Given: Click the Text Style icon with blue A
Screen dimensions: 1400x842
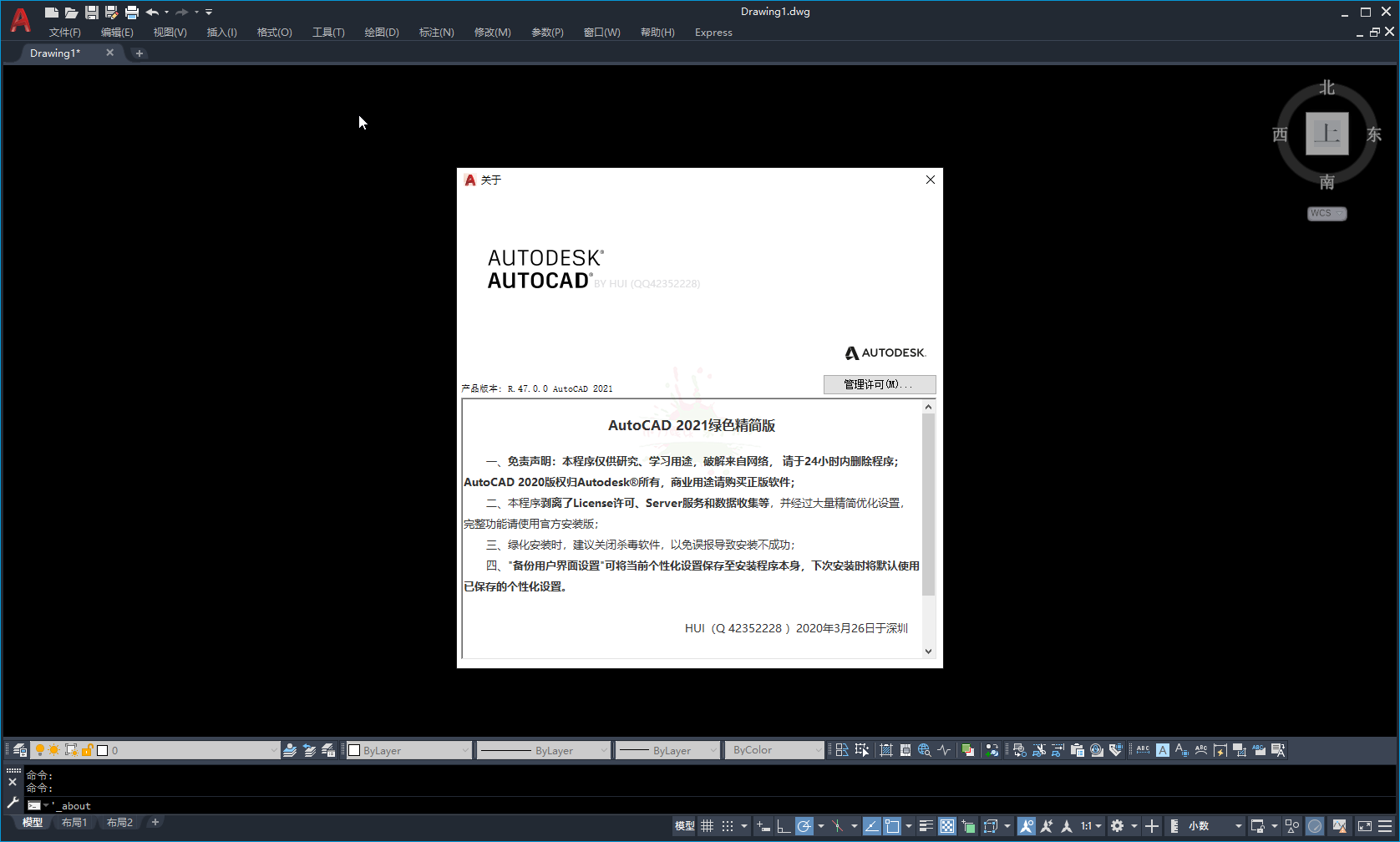Looking at the screenshot, I should click(x=1162, y=749).
